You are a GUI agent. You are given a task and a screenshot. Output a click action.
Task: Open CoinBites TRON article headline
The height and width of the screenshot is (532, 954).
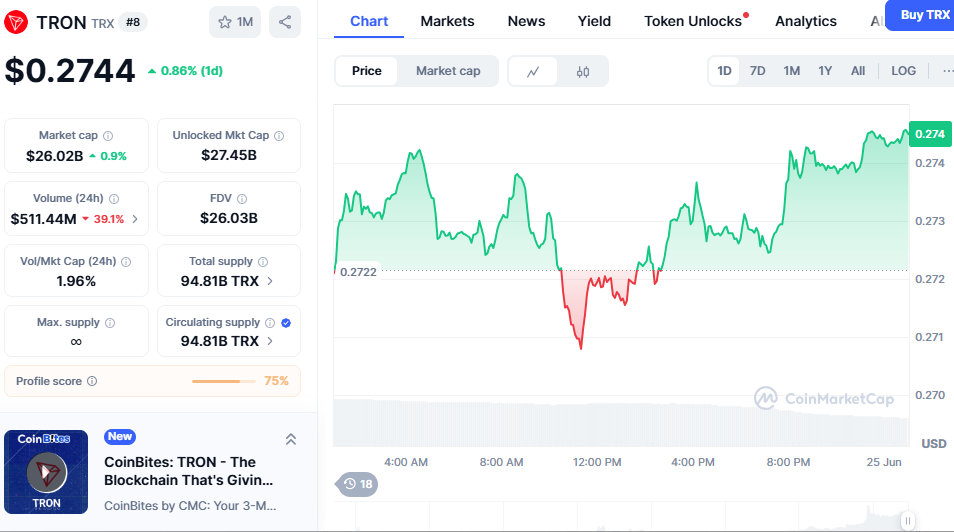[189, 471]
